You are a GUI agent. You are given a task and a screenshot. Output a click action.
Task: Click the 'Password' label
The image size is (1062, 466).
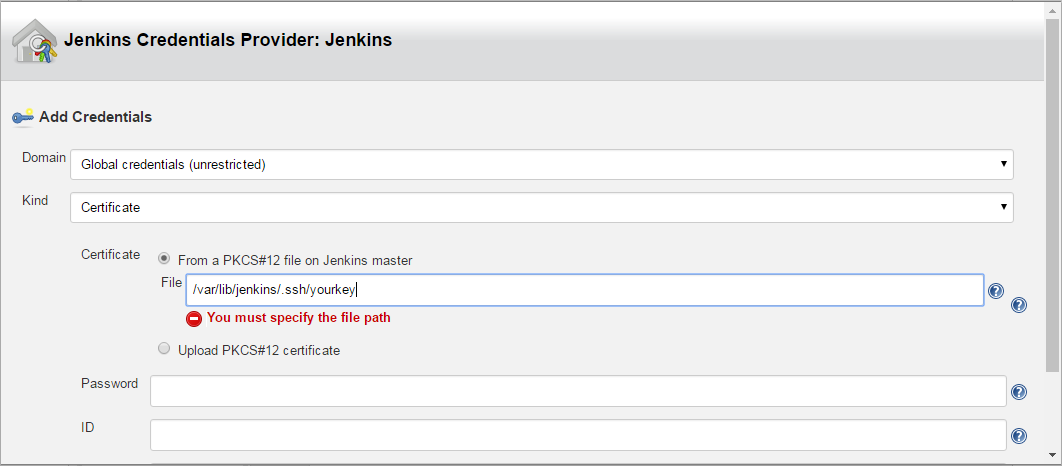coord(109,383)
